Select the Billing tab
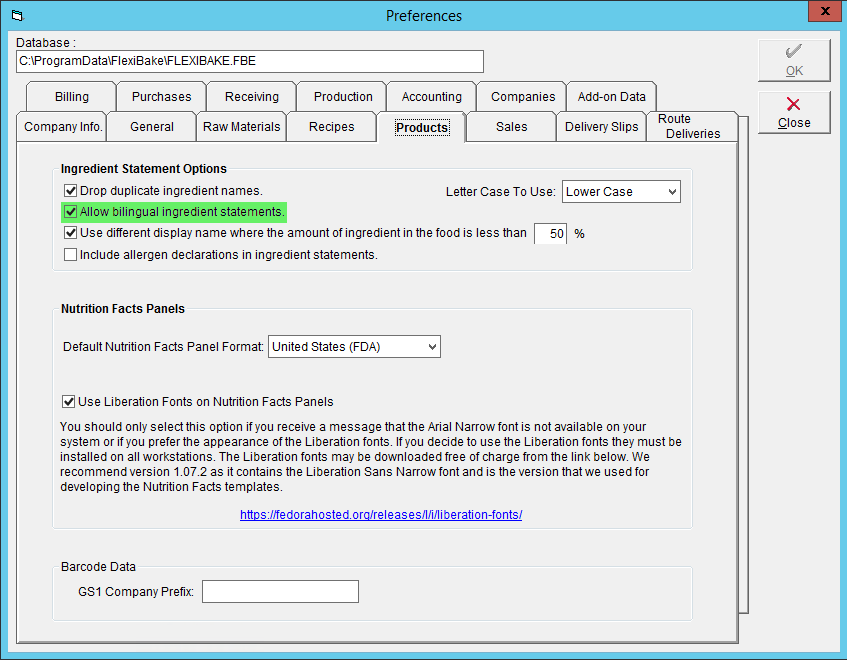Image resolution: width=847 pixels, height=660 pixels. [71, 97]
